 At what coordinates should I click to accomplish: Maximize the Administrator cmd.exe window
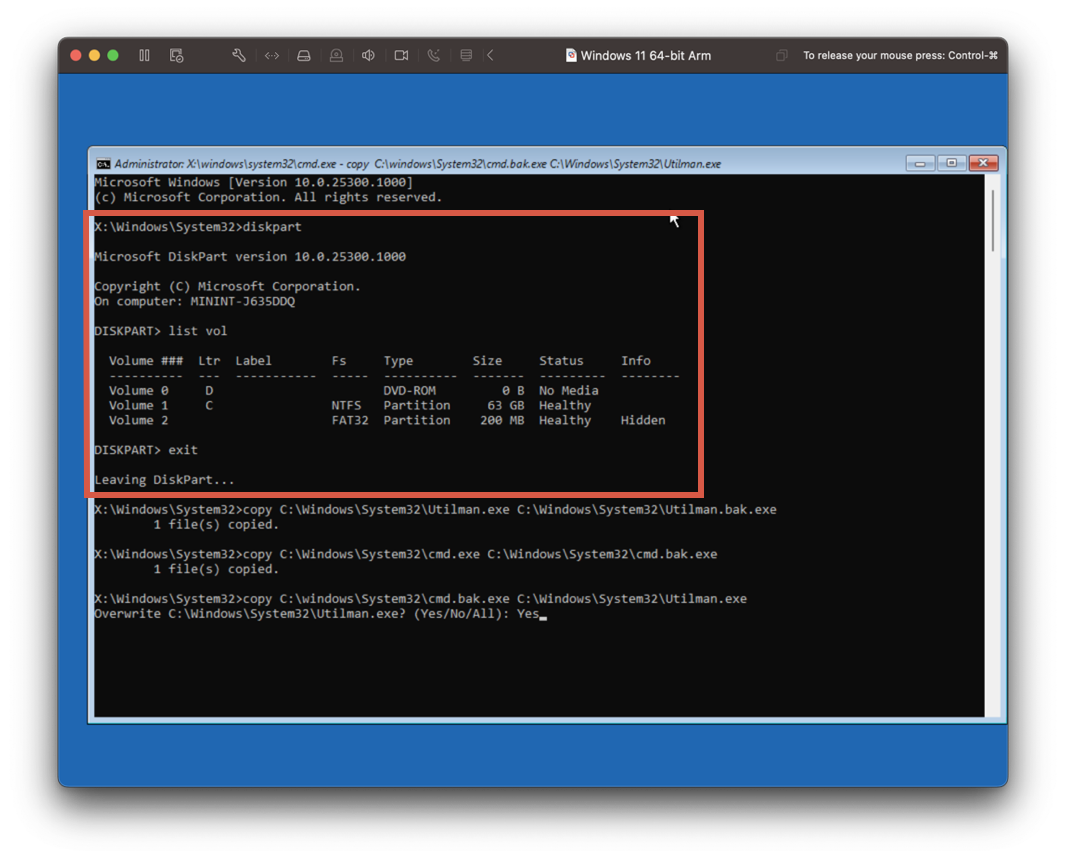pyautogui.click(x=952, y=163)
